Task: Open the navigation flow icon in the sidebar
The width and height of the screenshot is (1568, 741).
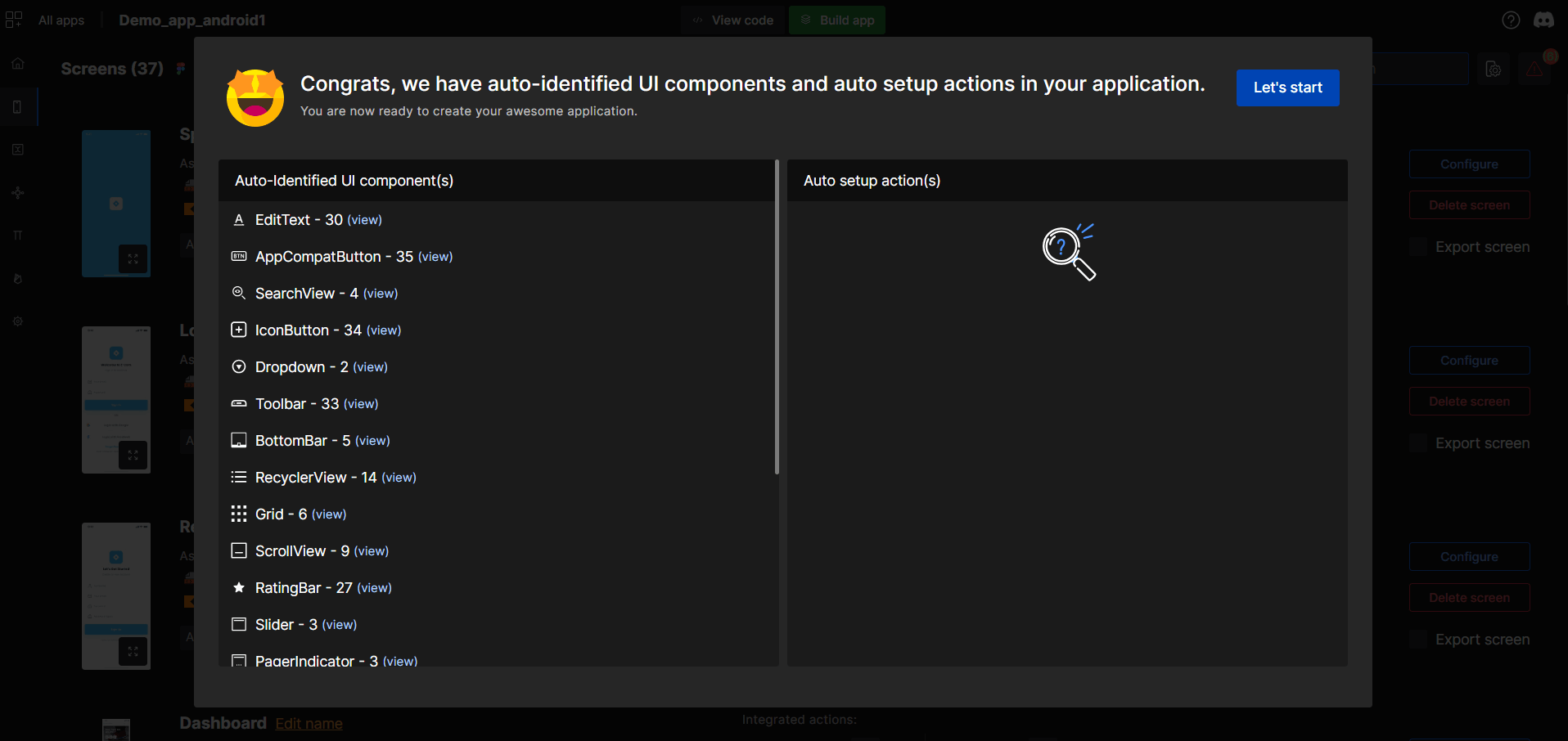Action: (x=17, y=193)
